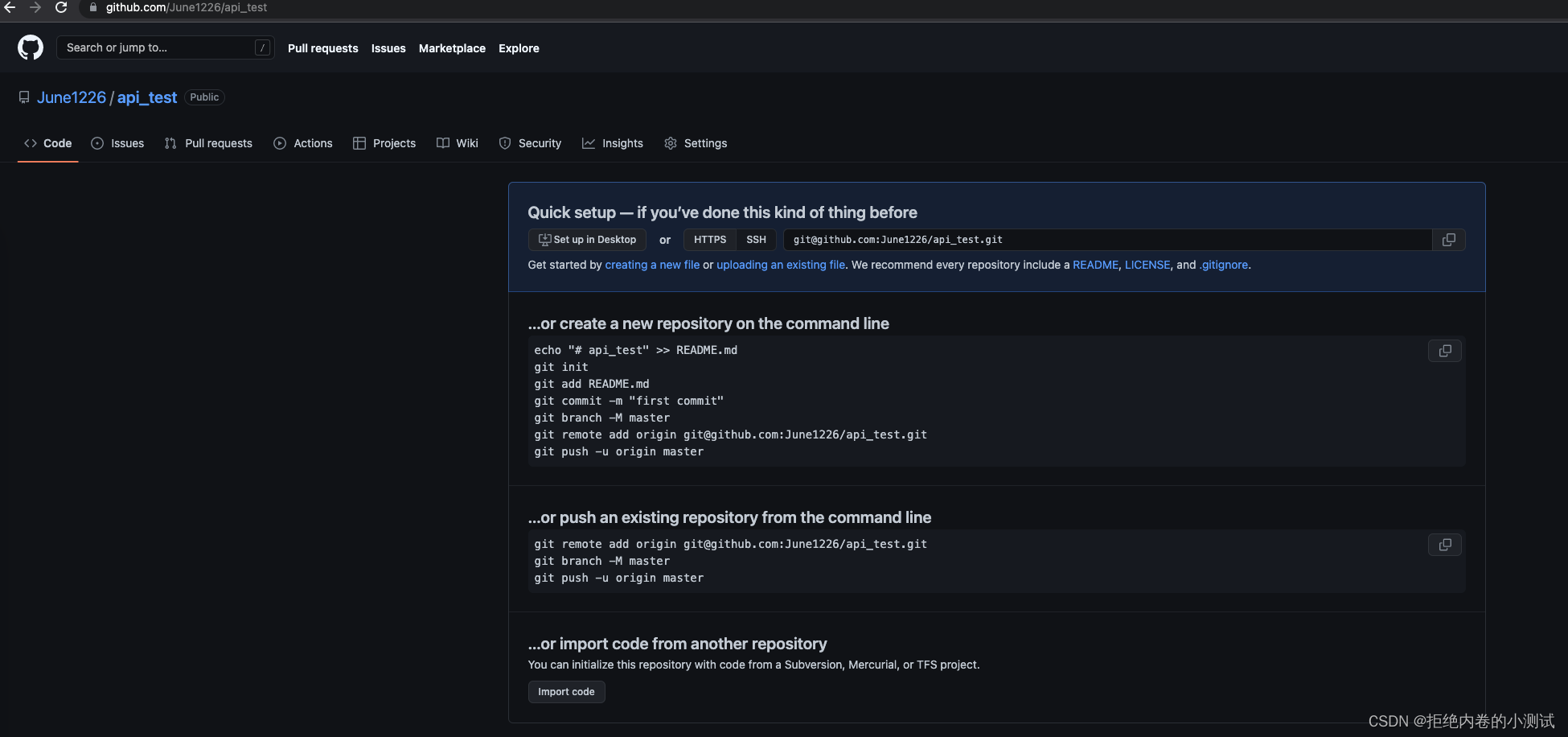Image resolution: width=1568 pixels, height=737 pixels.
Task: Click 'git add README.md' command line
Action: [x=592, y=384]
